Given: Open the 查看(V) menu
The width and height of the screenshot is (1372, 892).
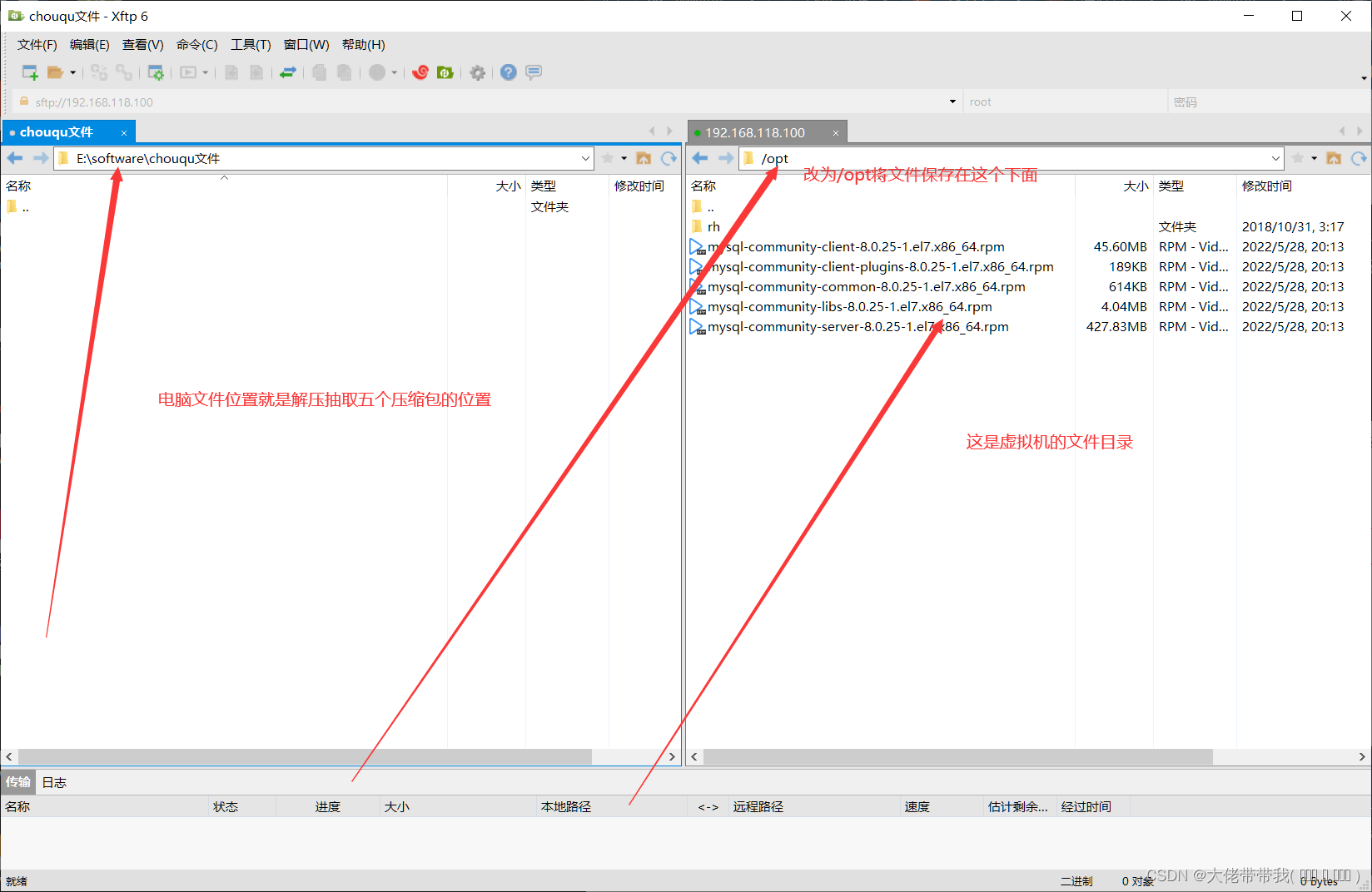Looking at the screenshot, I should point(143,45).
